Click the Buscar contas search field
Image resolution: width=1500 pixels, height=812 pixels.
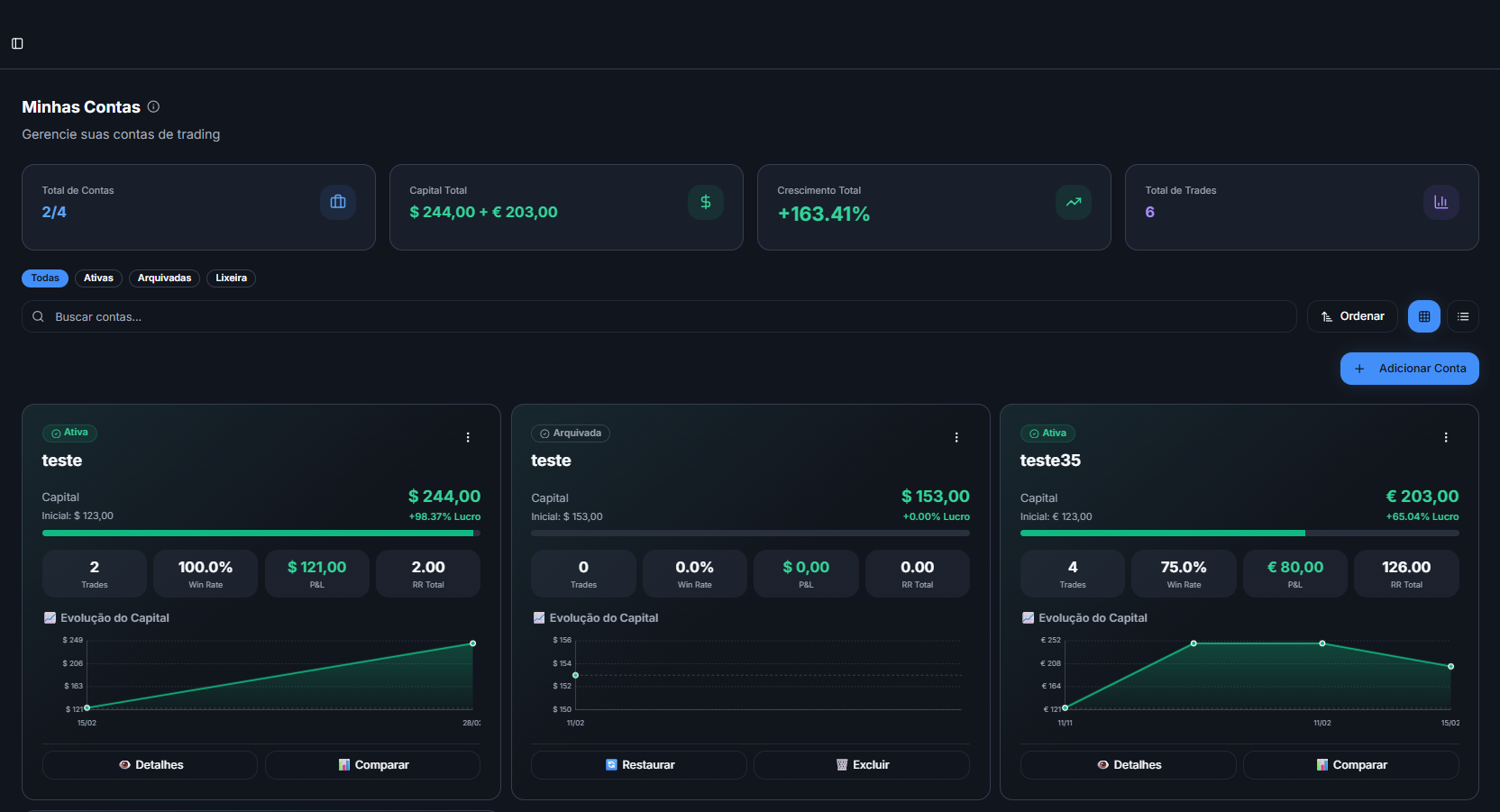click(659, 316)
